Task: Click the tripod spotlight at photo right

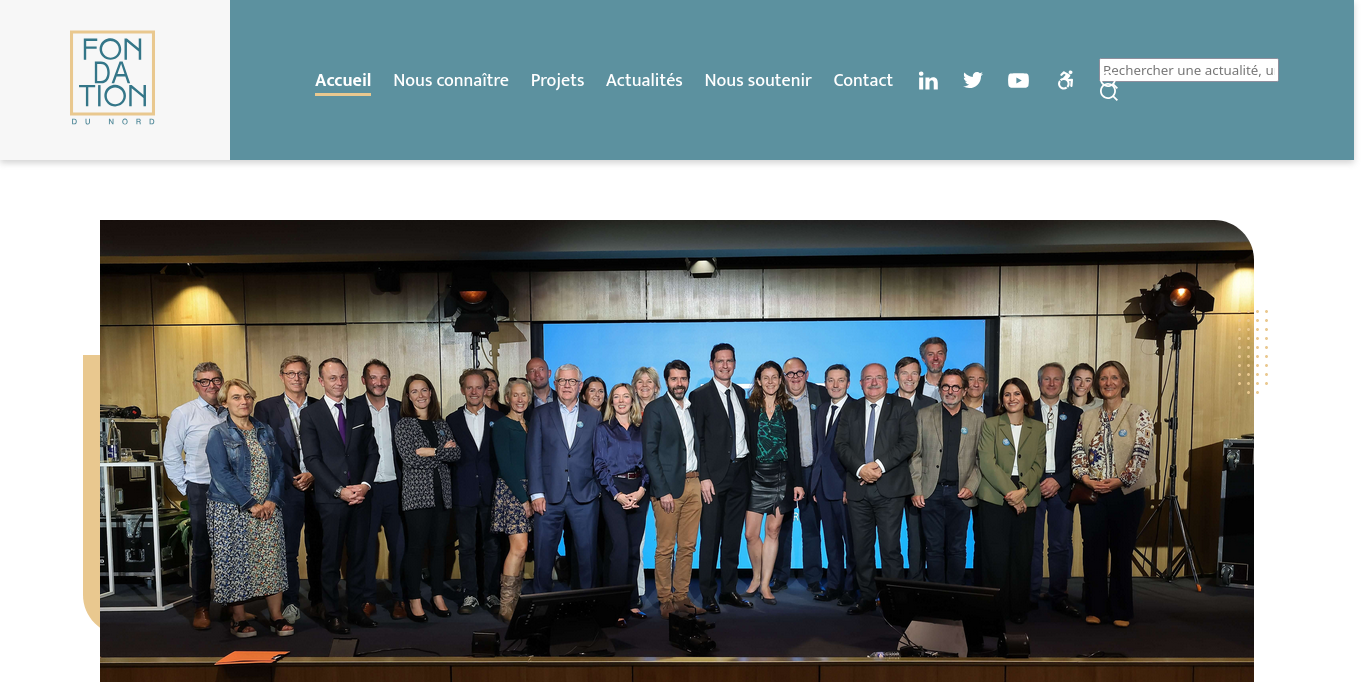Action: point(1177,300)
